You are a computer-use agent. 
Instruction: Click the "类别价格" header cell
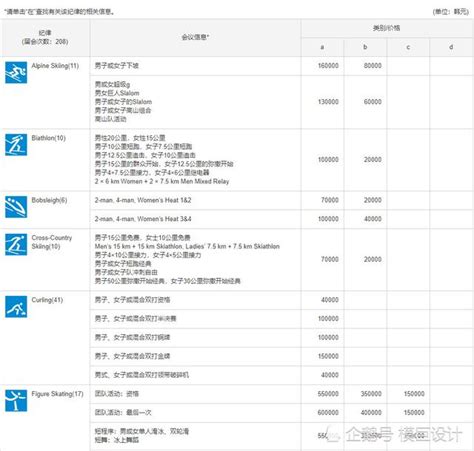387,28
